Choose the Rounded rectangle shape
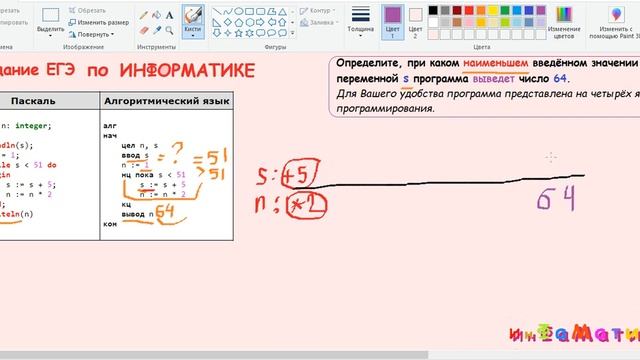This screenshot has width=640, height=360. click(260, 11)
